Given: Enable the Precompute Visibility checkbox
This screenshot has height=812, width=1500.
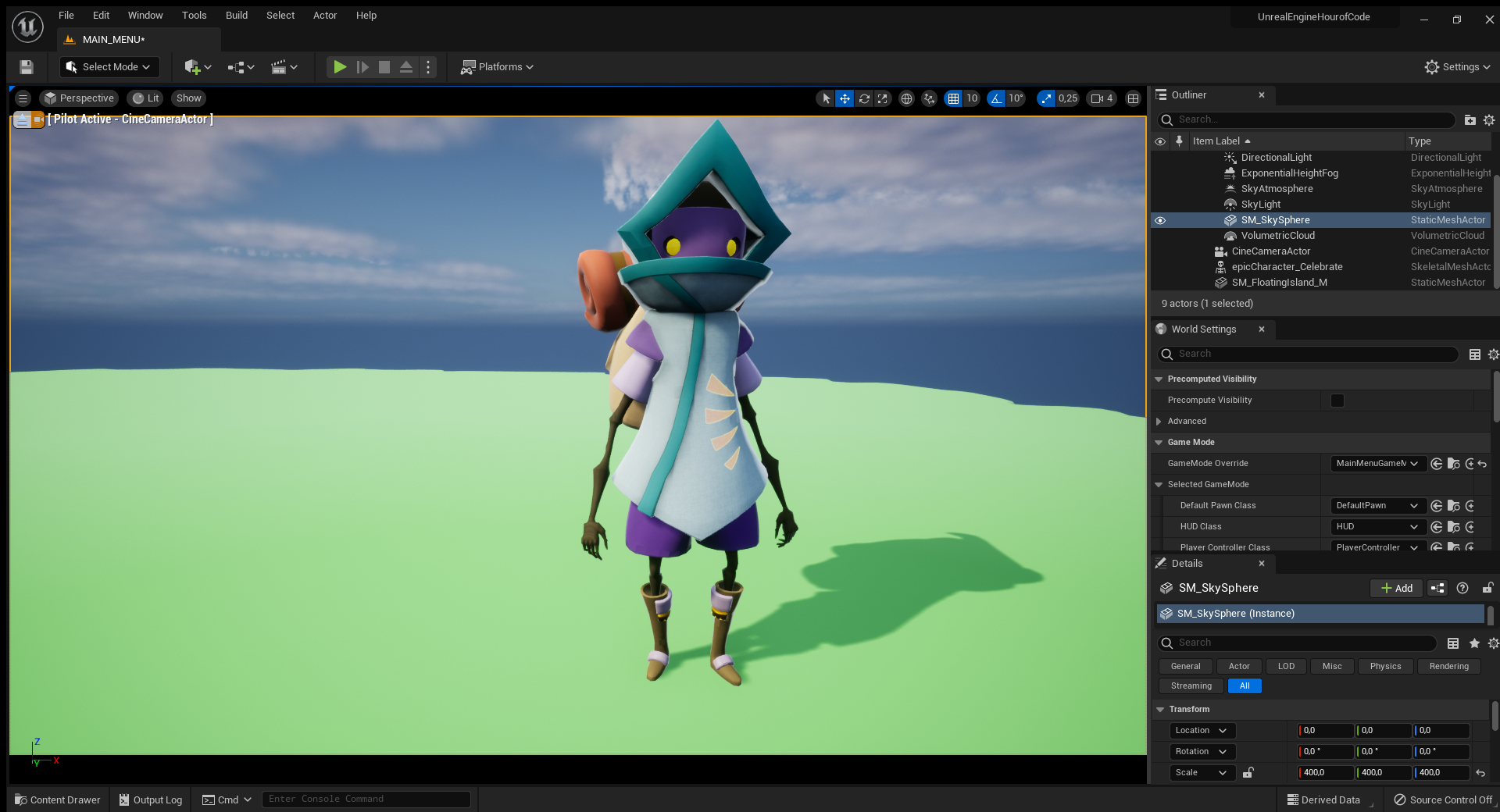Looking at the screenshot, I should (1337, 401).
